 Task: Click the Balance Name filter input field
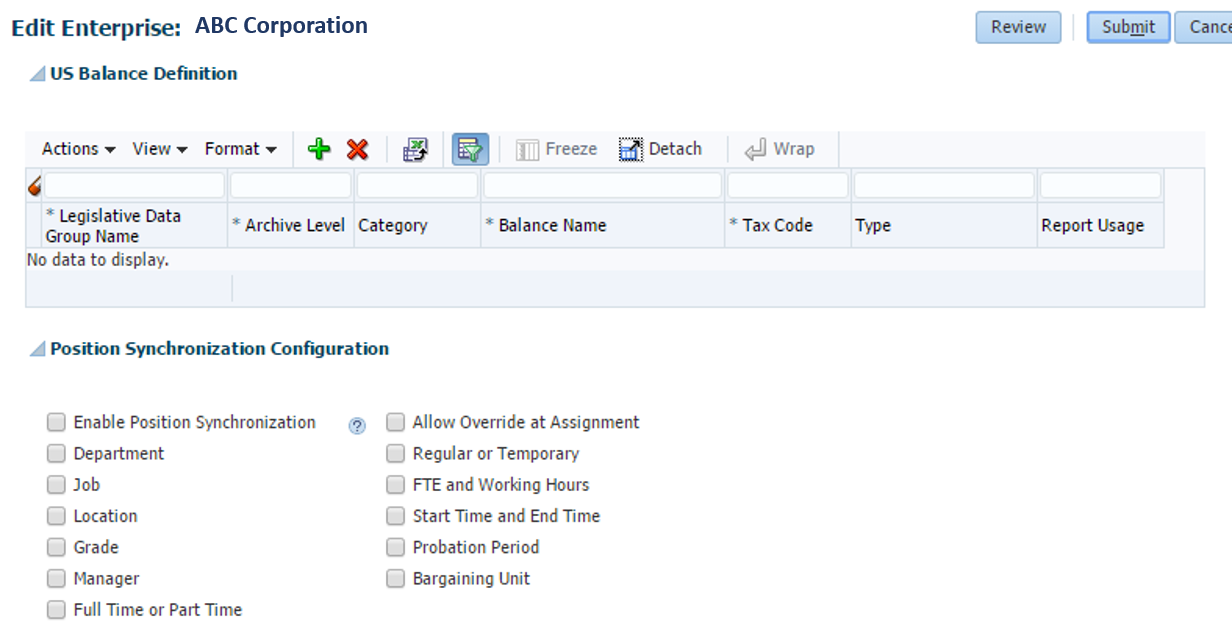[602, 184]
